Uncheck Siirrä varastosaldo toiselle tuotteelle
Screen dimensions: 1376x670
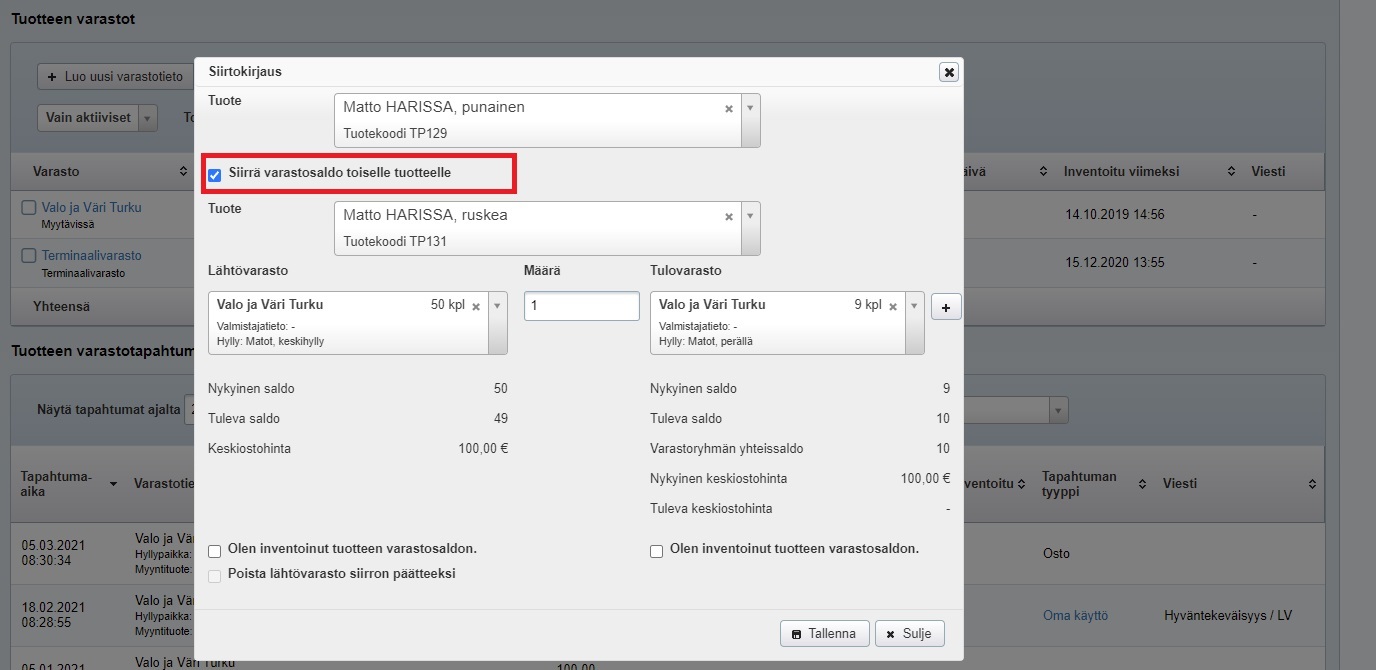coord(215,174)
